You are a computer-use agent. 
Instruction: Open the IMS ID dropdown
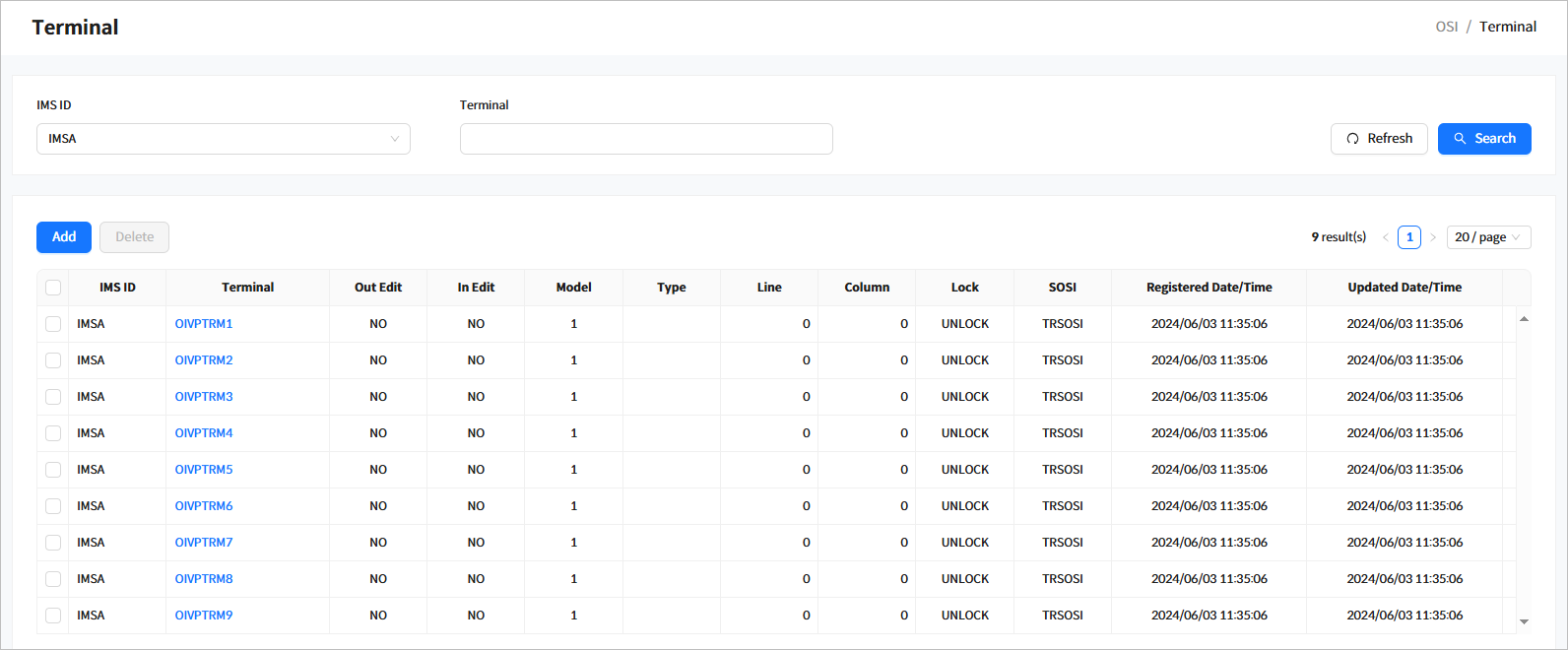tap(223, 139)
